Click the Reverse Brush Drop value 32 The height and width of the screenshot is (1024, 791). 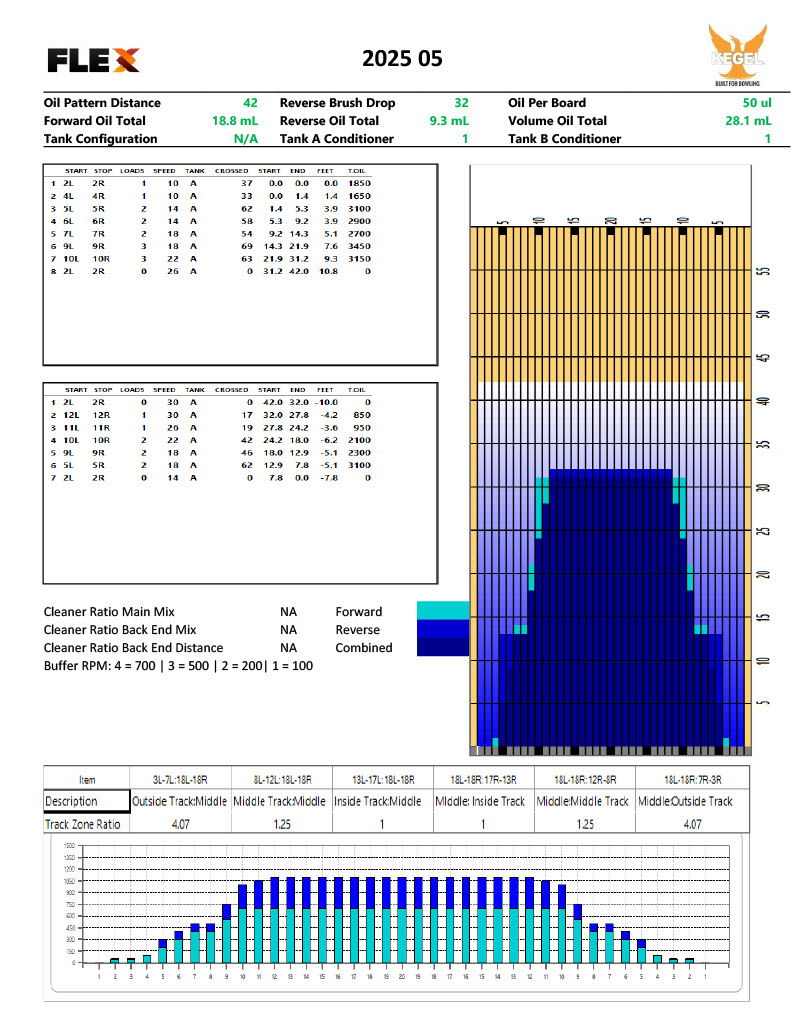[461, 103]
